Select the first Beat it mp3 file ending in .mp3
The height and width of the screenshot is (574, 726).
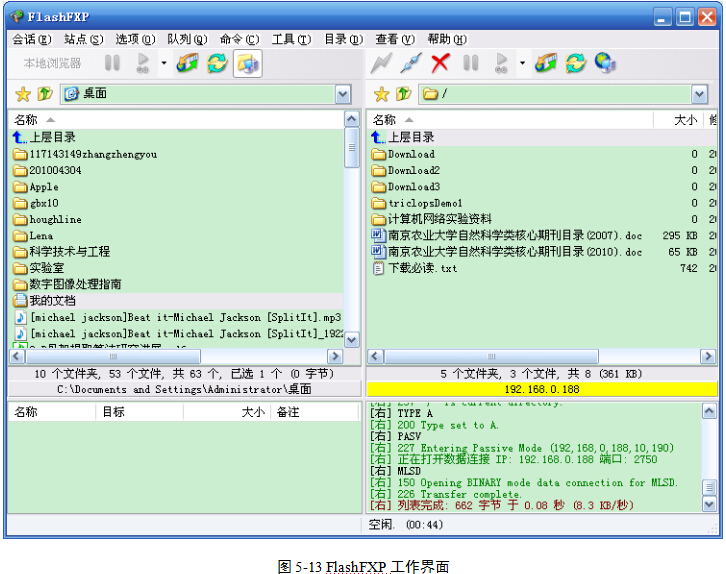click(176, 318)
